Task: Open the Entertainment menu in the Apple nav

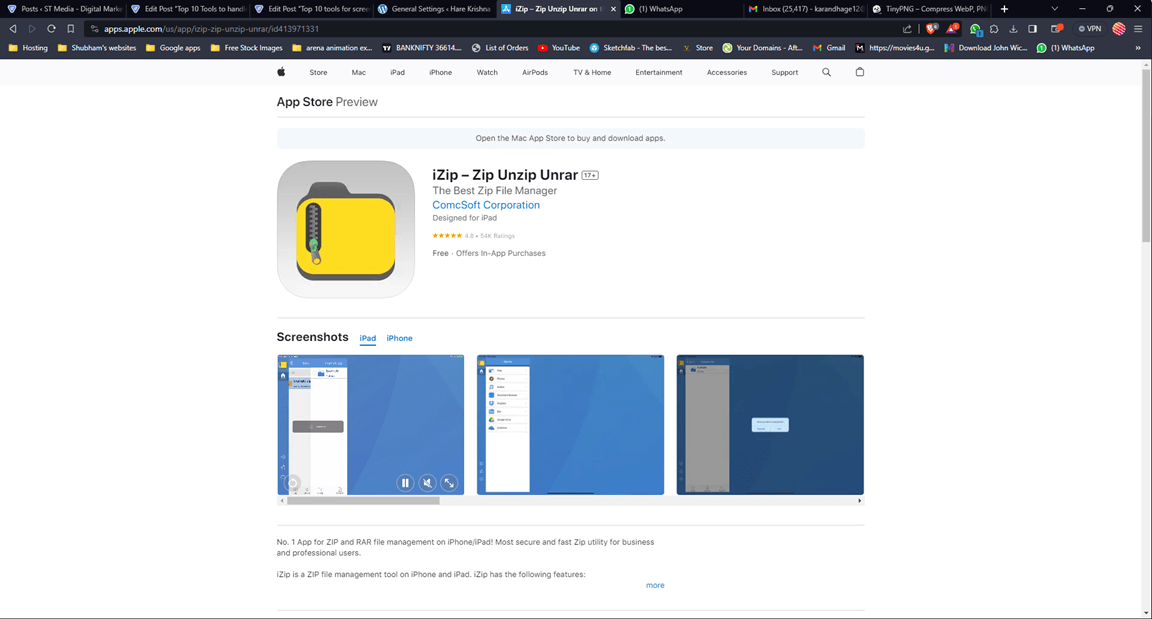Action: (658, 72)
